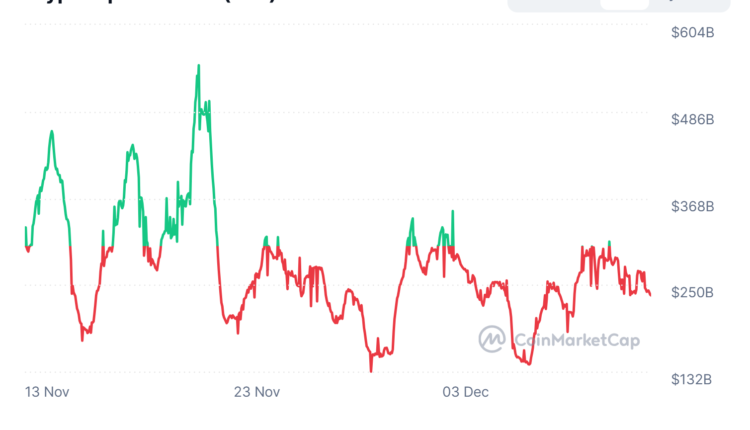Click the $604B y-axis label

[x=693, y=33]
